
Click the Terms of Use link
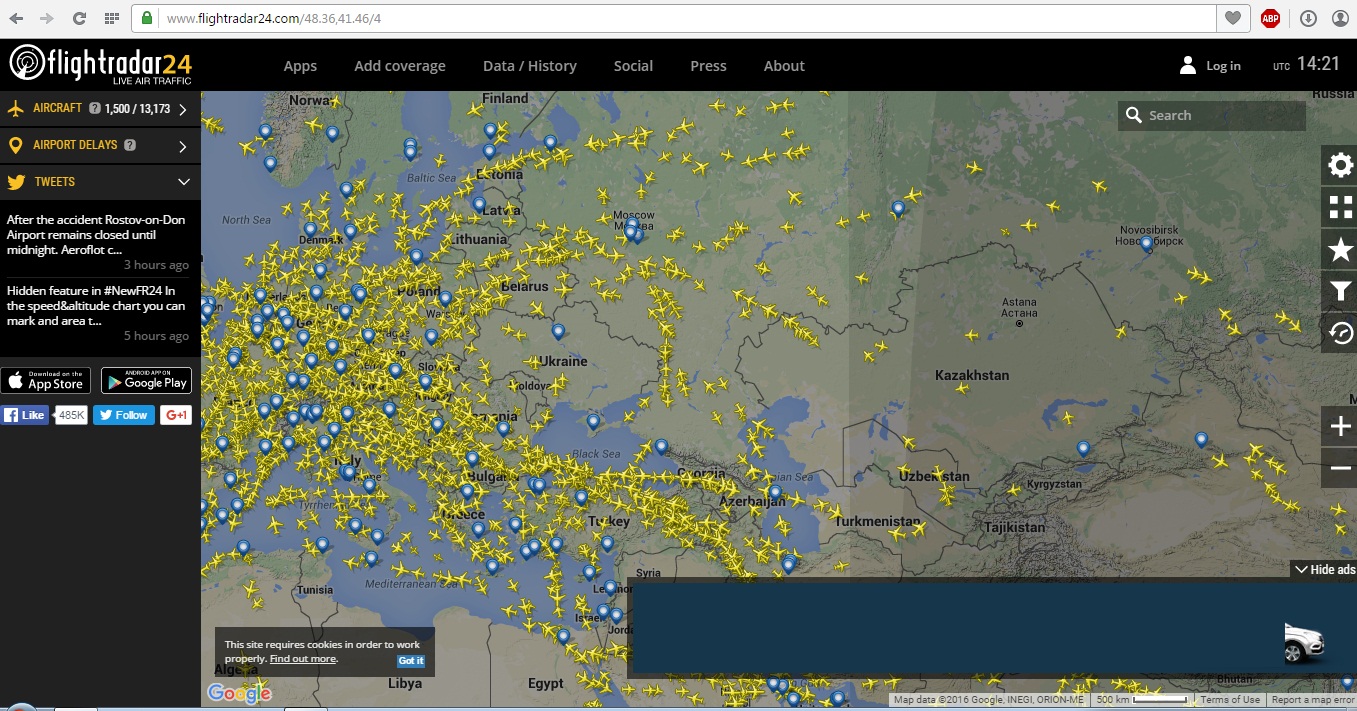[x=1230, y=700]
